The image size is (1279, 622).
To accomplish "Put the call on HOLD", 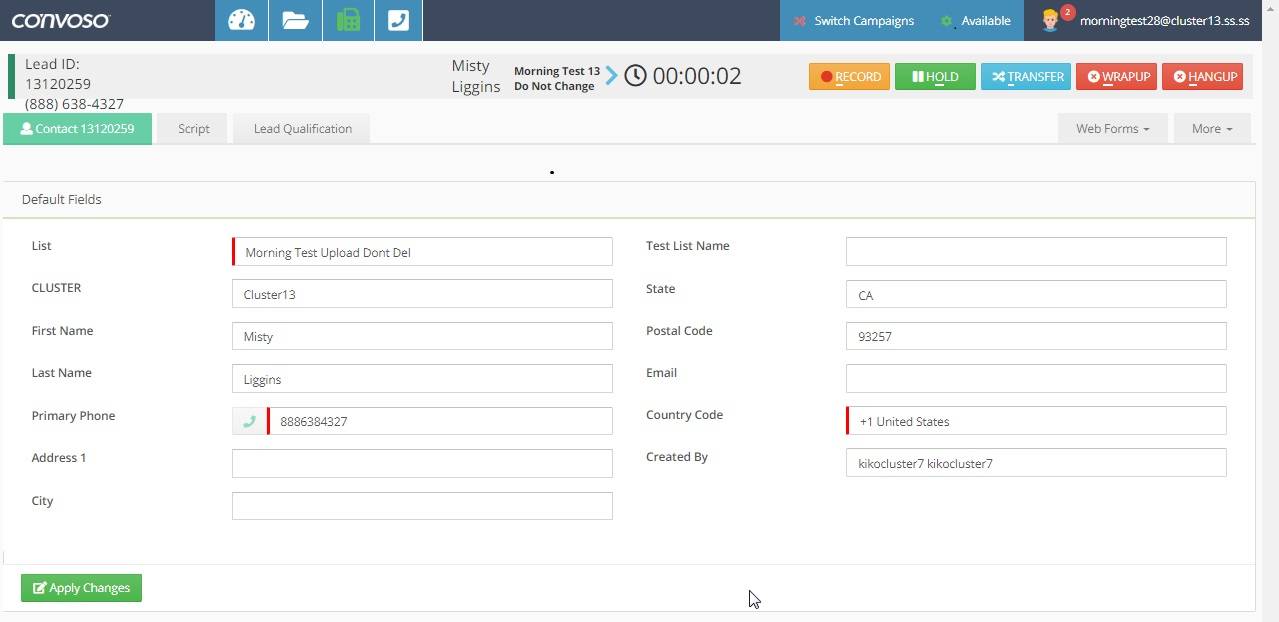I will coord(935,76).
